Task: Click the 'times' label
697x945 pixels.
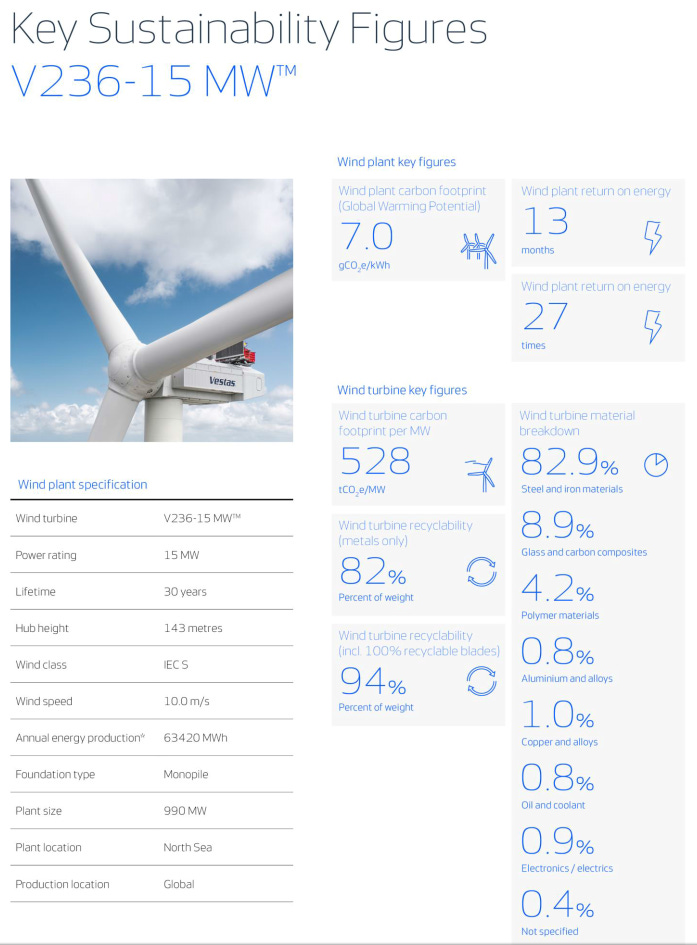Action: coord(533,345)
